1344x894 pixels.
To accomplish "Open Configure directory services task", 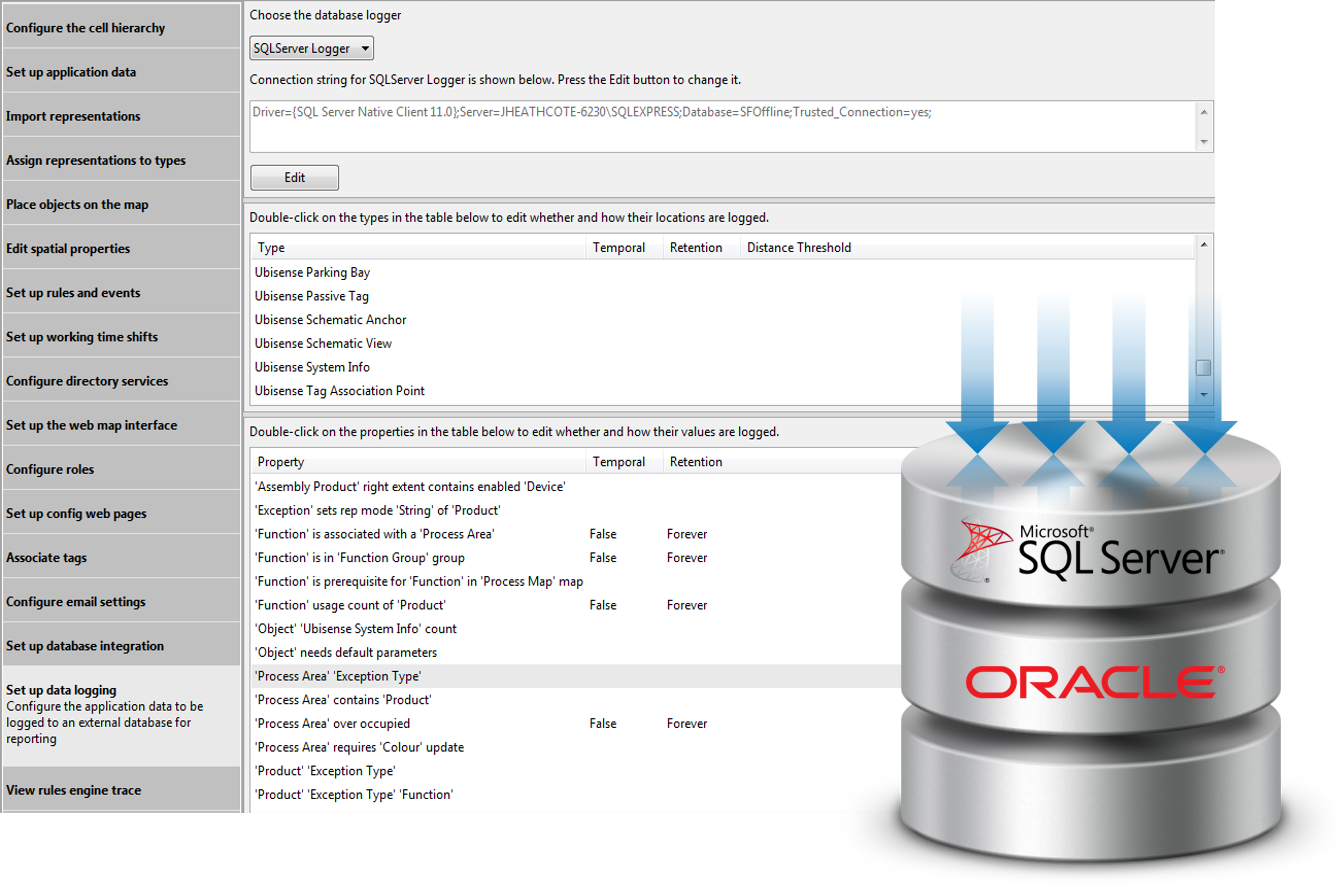I will [x=121, y=381].
